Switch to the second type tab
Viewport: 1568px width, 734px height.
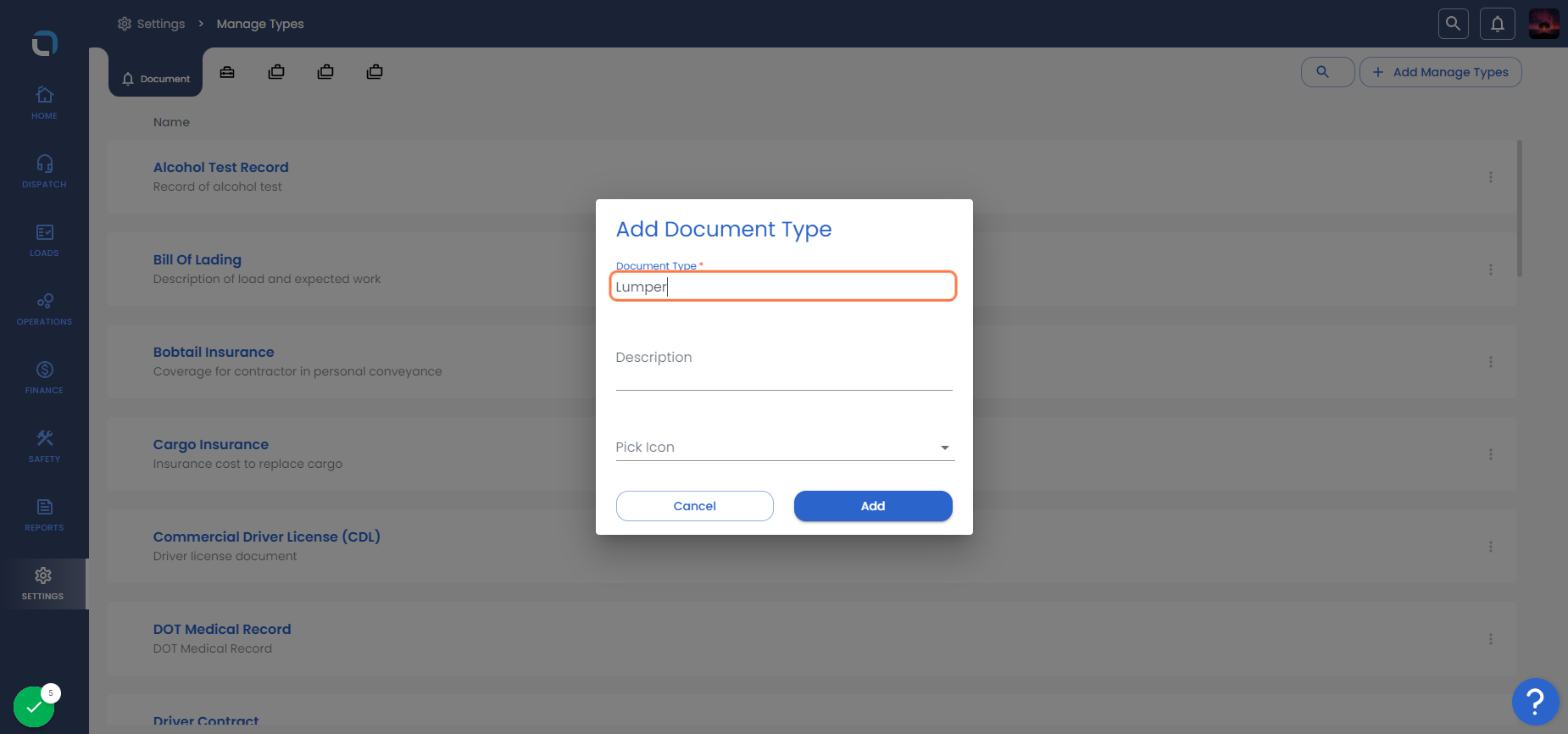pos(227,72)
